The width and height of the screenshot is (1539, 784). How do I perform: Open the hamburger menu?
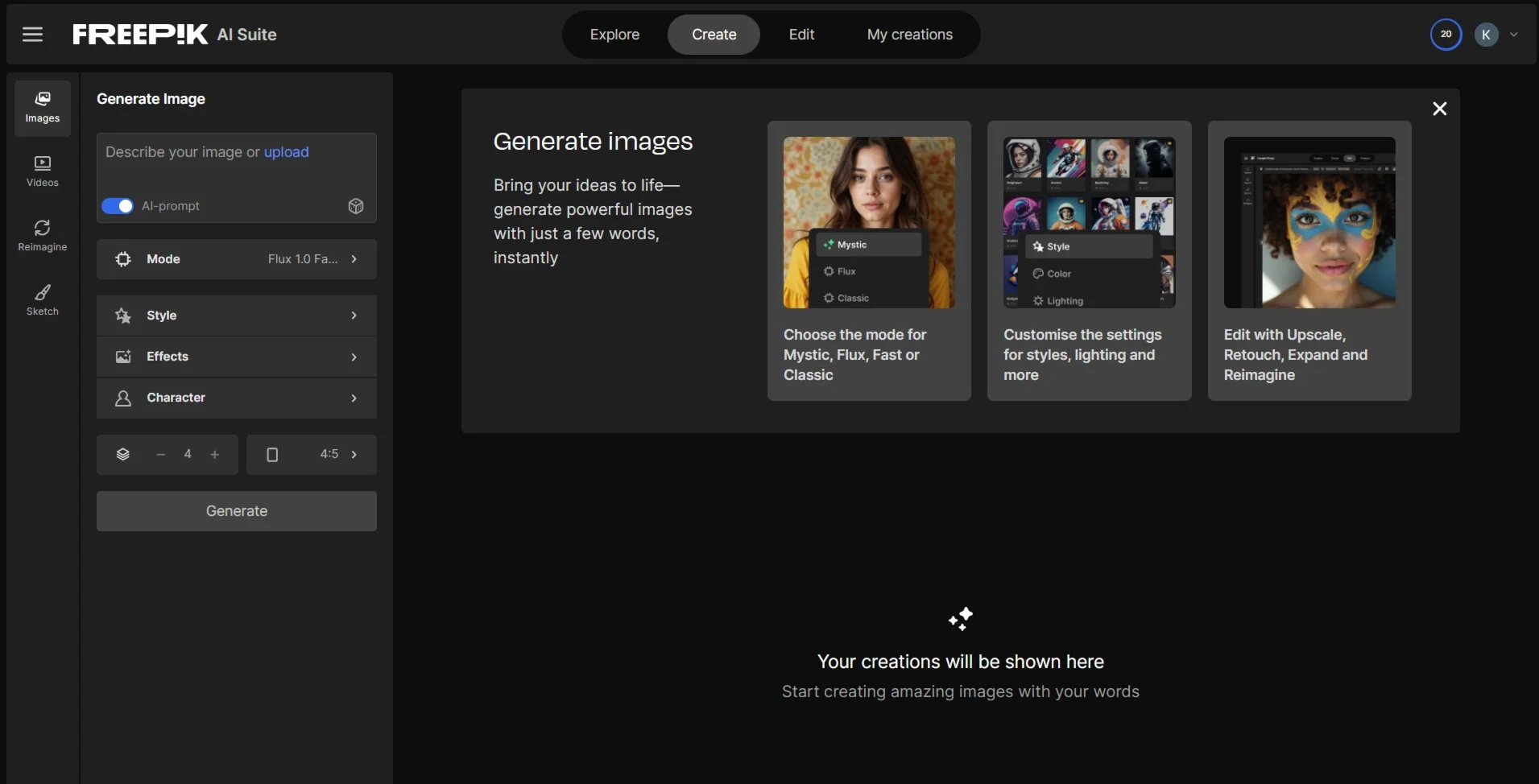32,35
